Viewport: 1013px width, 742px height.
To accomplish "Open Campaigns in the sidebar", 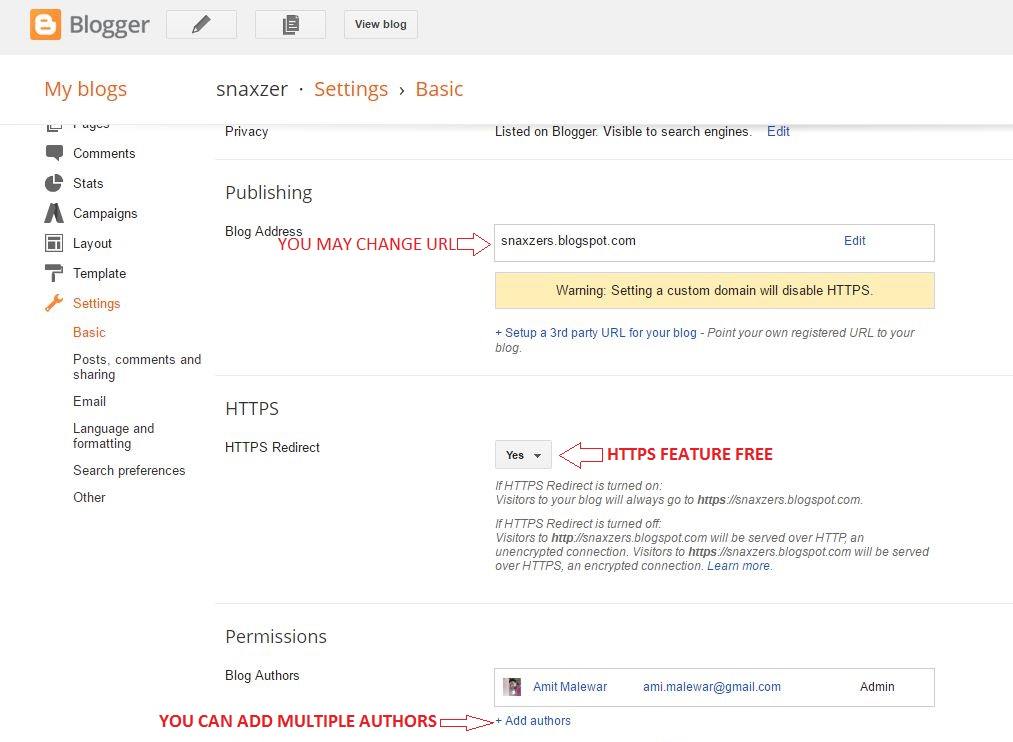I will pyautogui.click(x=105, y=213).
